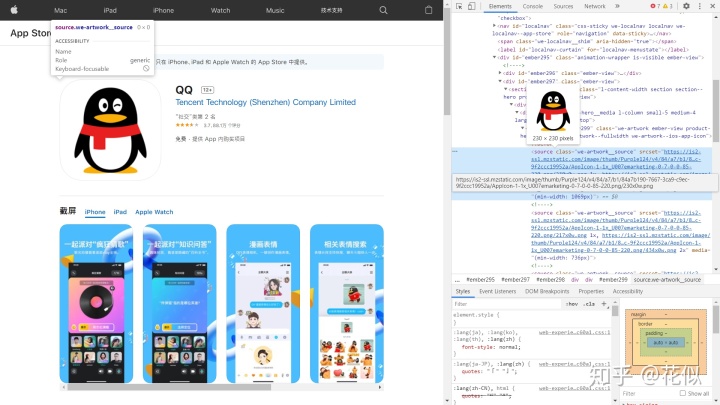This screenshot has width=720, height=405.
Task: Click the 相关表情搜索 screenshot thumbnail
Action: [347, 304]
